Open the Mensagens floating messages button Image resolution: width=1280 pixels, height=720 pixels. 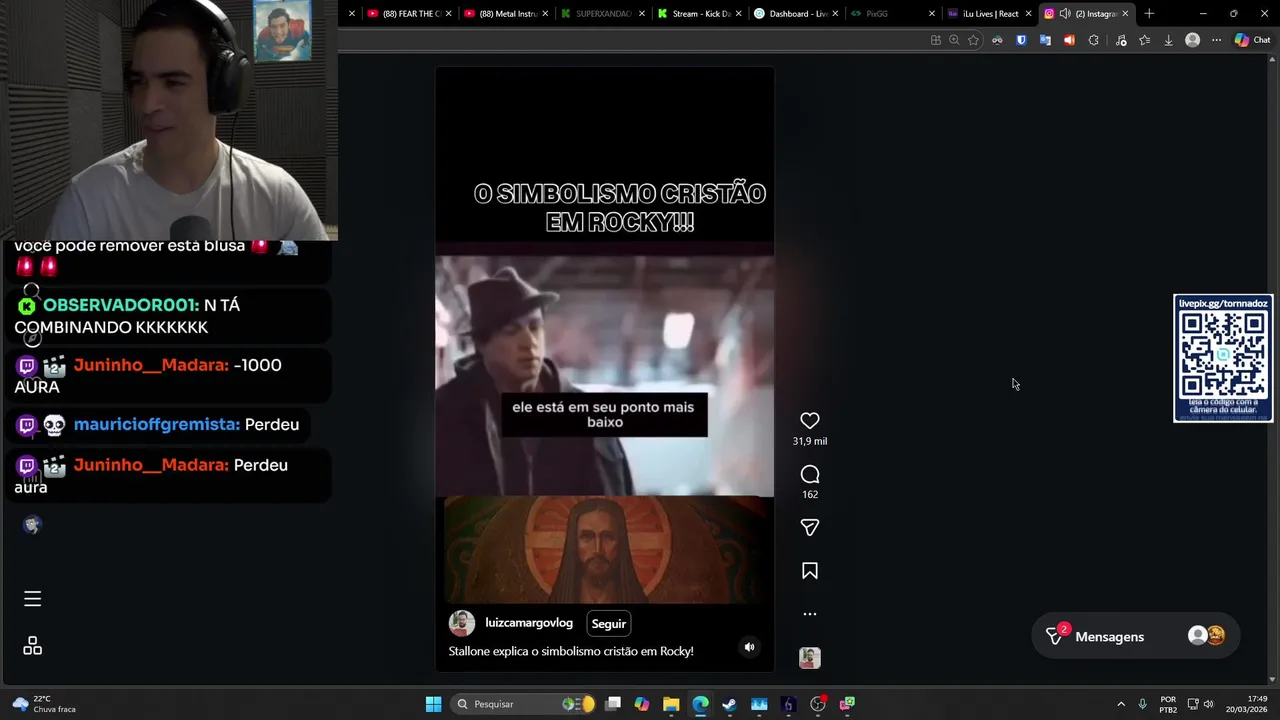[x=1135, y=636]
